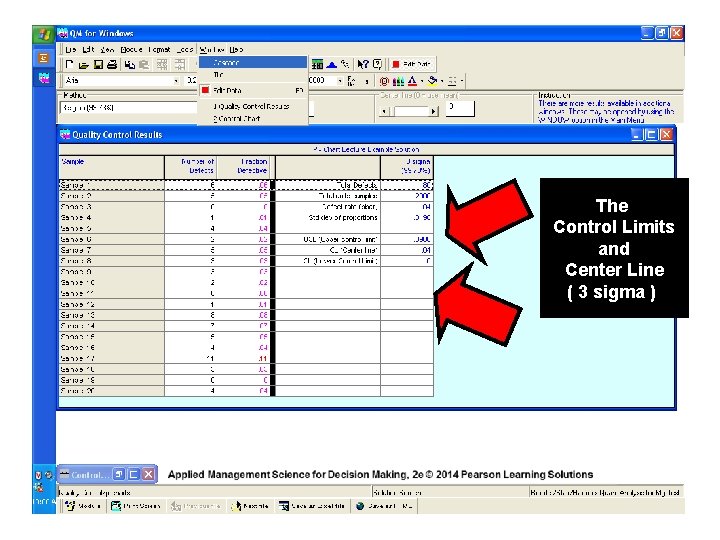Image resolution: width=720 pixels, height=540 pixels.
Task: Select Tile in the Window menu
Action: click(253, 74)
